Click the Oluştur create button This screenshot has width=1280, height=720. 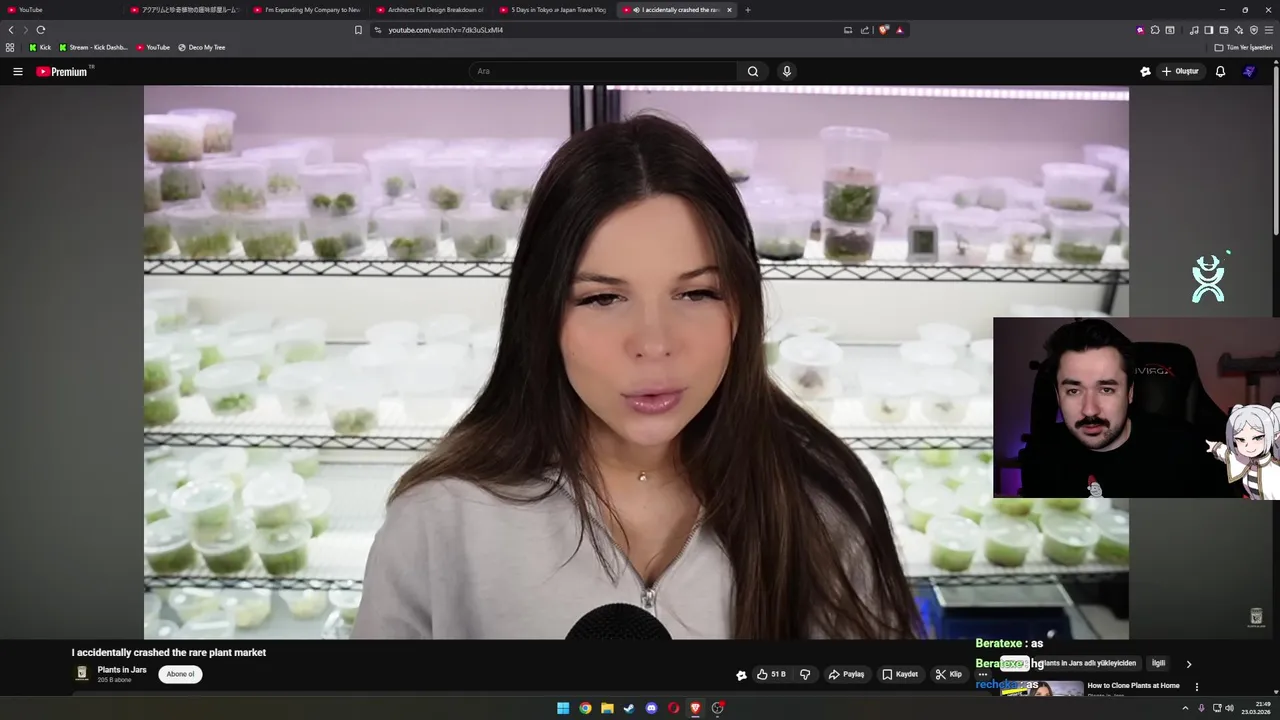[x=1180, y=71]
